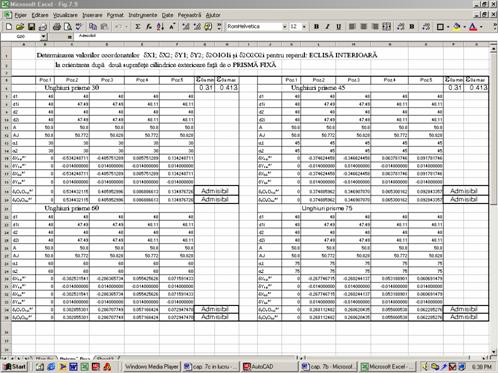Click the red Font Color button
The image size is (498, 373).
point(473,27)
